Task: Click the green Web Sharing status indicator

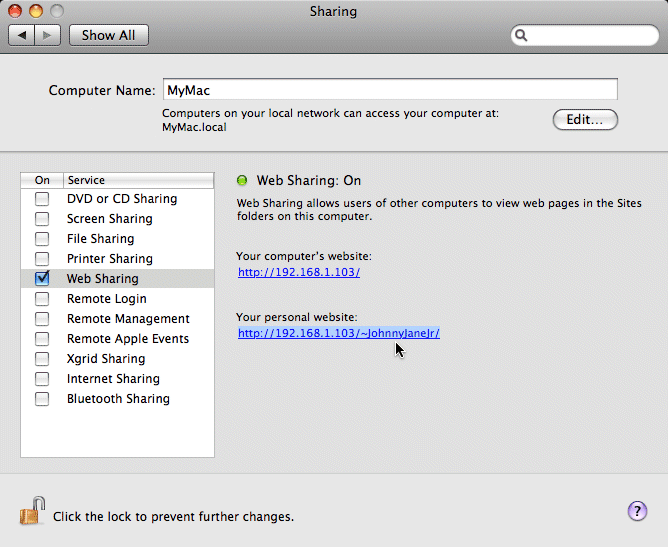Action: (x=242, y=181)
